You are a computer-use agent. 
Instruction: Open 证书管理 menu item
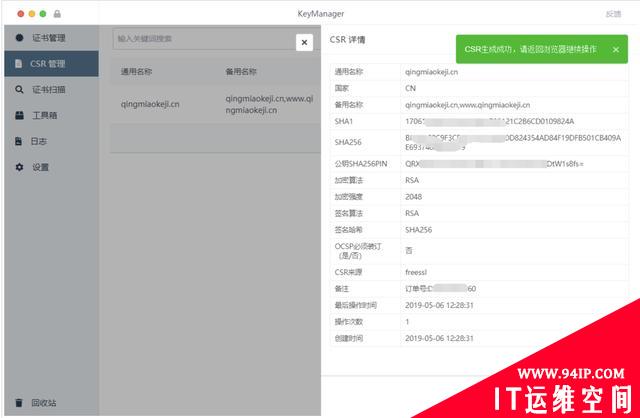[51, 38]
